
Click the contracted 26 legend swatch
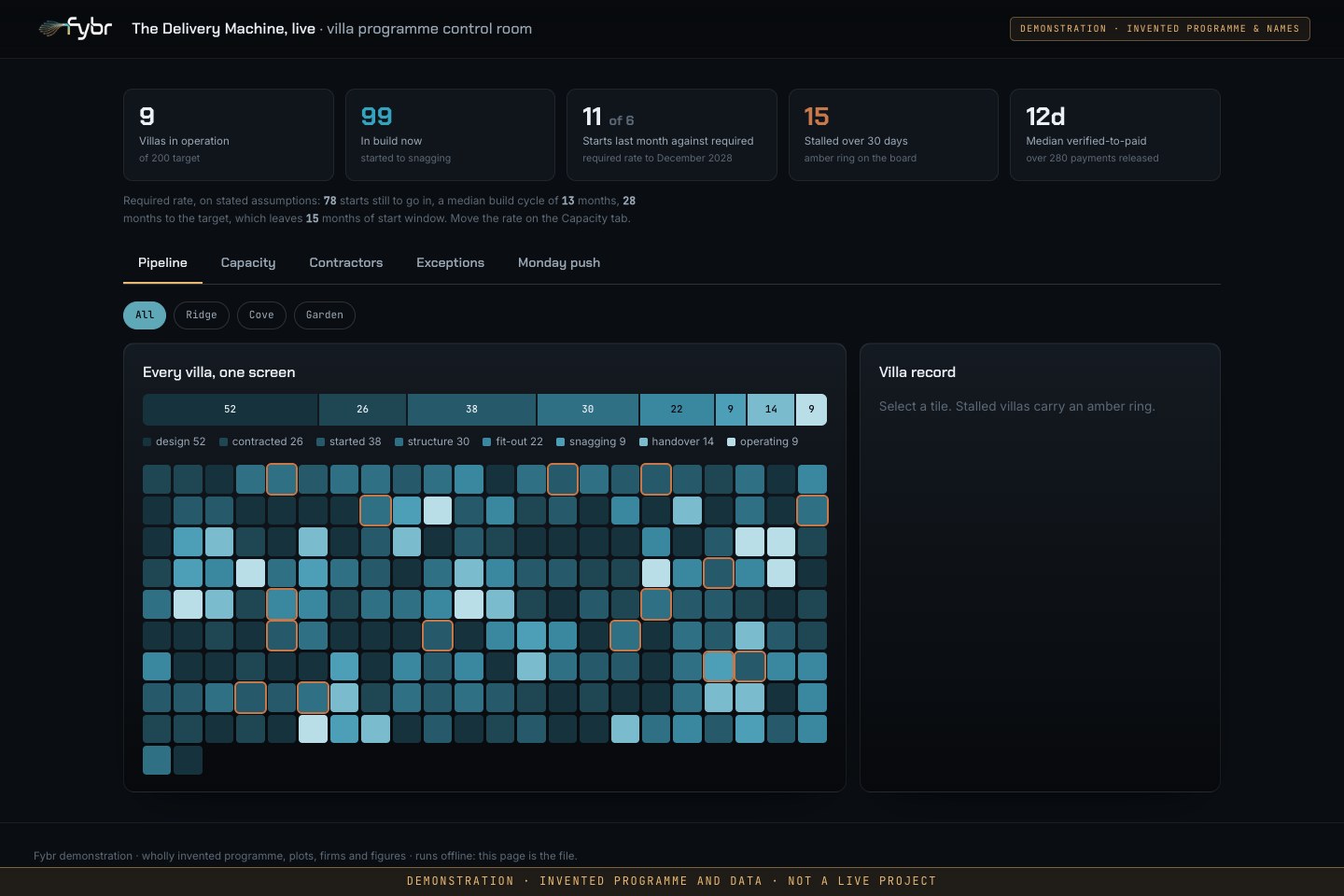pos(223,442)
